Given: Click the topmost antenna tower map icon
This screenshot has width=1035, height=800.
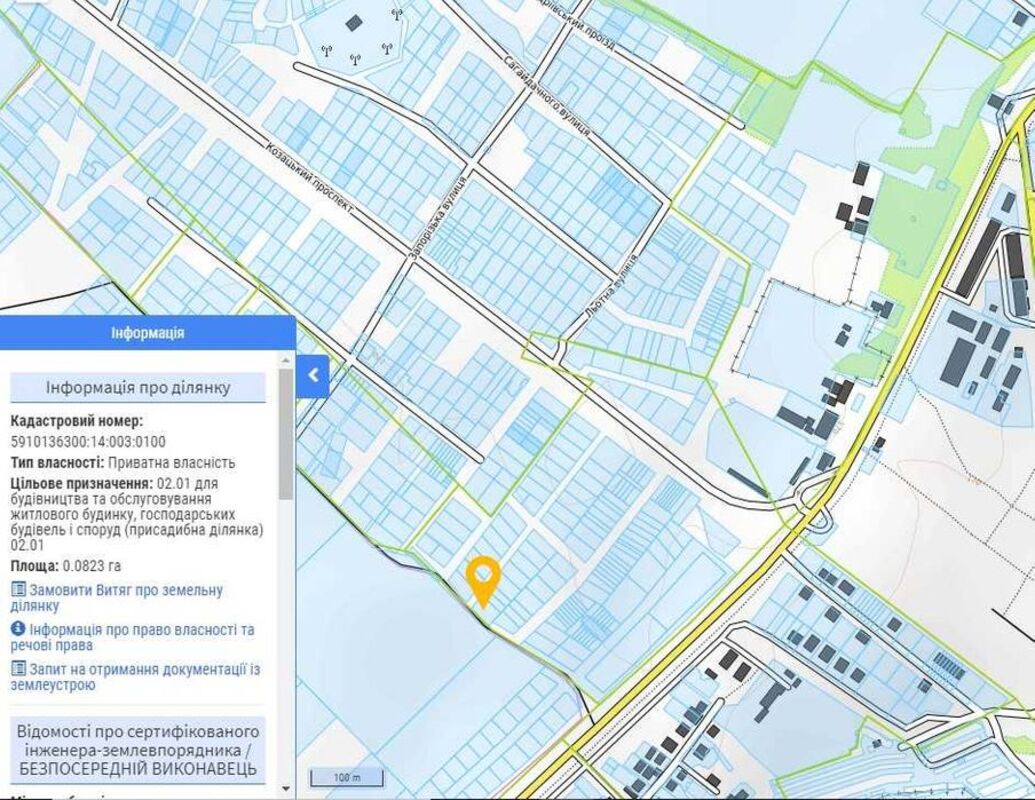Looking at the screenshot, I should [x=397, y=16].
